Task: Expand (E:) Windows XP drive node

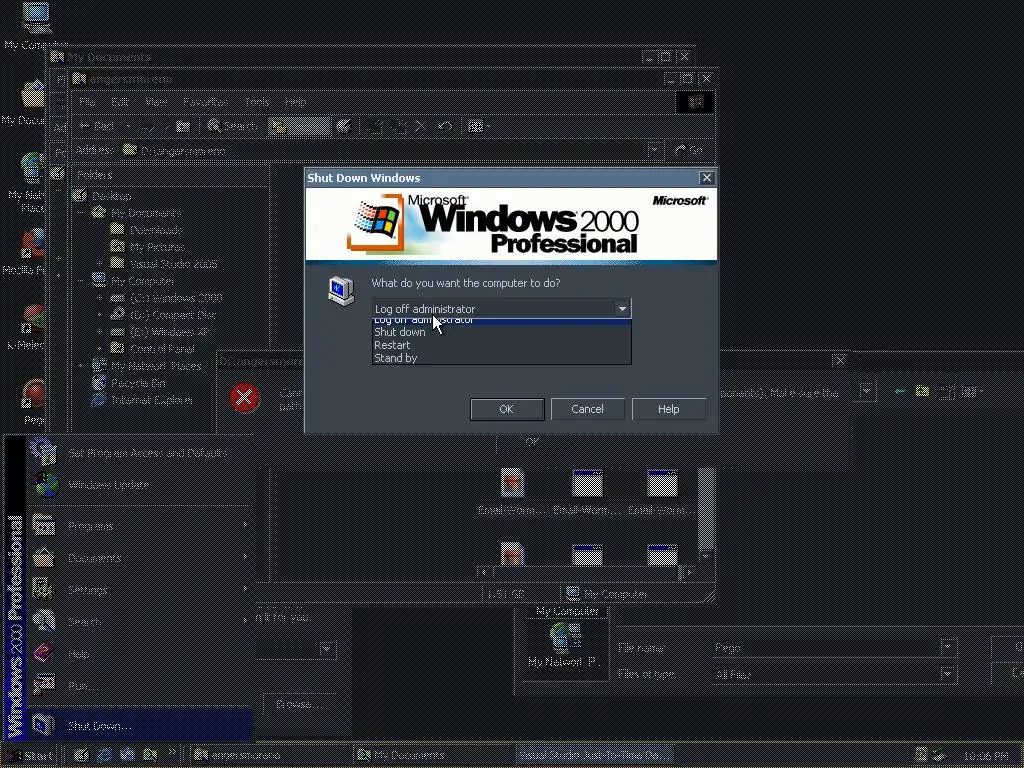Action: pos(99,332)
